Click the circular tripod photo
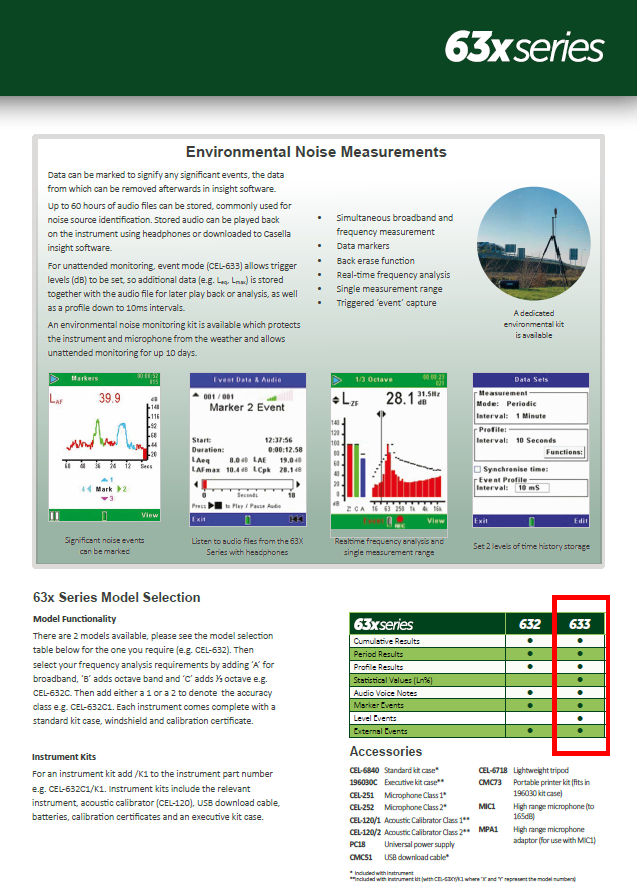The width and height of the screenshot is (637, 885). click(x=533, y=243)
